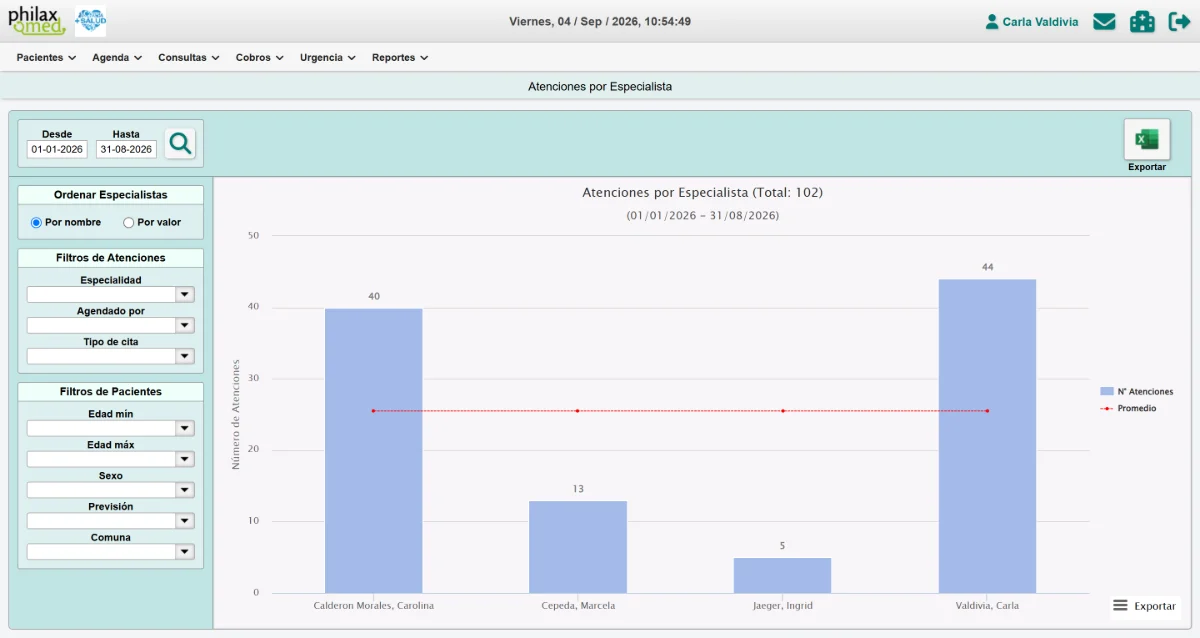Select the Por nombre radio button
The image size is (1200, 638).
[36, 222]
